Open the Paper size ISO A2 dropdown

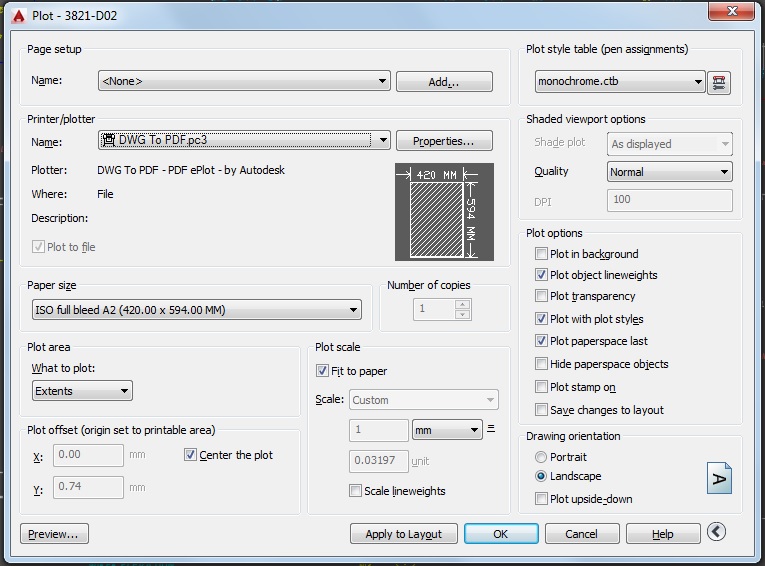(x=197, y=310)
